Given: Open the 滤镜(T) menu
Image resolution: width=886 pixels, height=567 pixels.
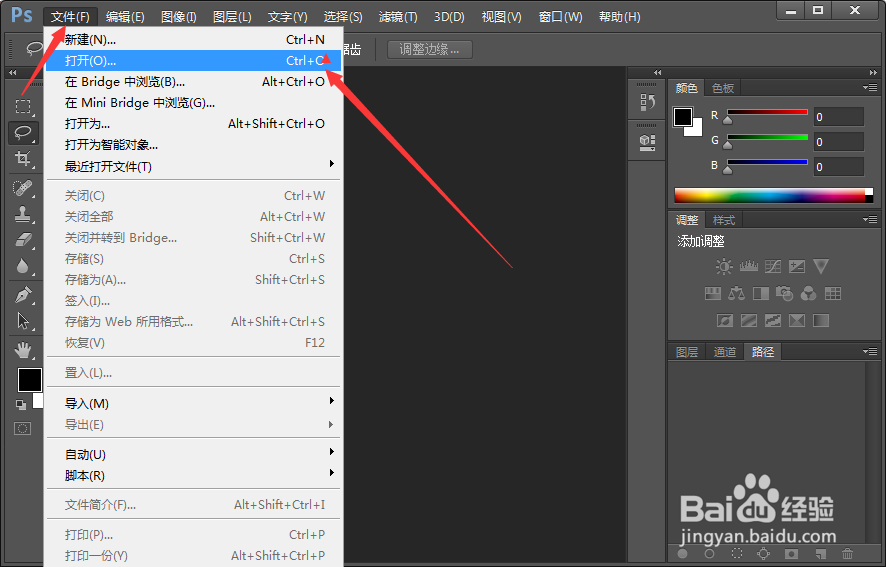Looking at the screenshot, I should pyautogui.click(x=398, y=16).
